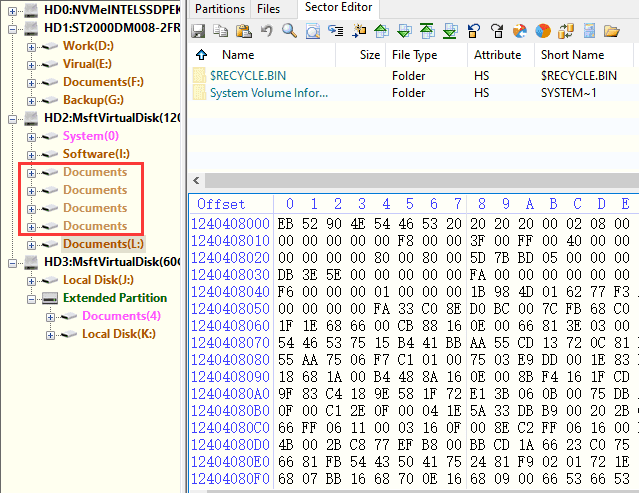Click the Paste clipboard icon
639x493 pixels.
click(245, 31)
